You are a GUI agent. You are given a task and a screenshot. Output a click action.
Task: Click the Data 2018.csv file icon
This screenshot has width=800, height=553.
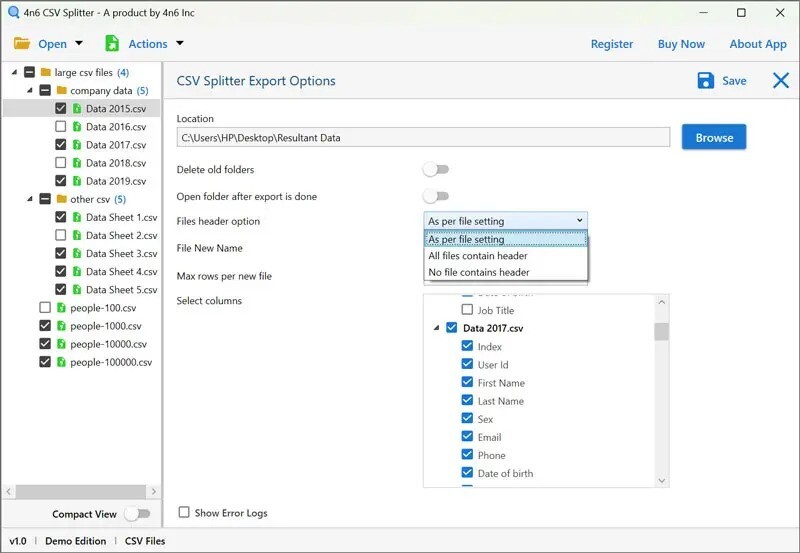(77, 163)
